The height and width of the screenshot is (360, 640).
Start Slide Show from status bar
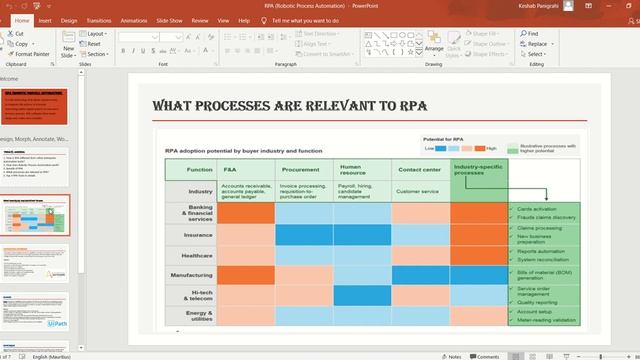(566, 357)
